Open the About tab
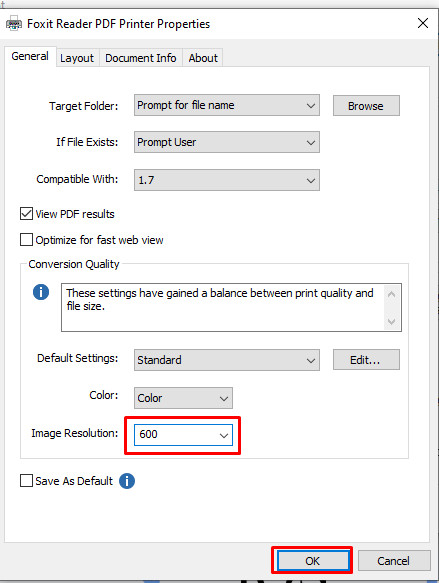The height and width of the screenshot is (583, 439). click(203, 58)
